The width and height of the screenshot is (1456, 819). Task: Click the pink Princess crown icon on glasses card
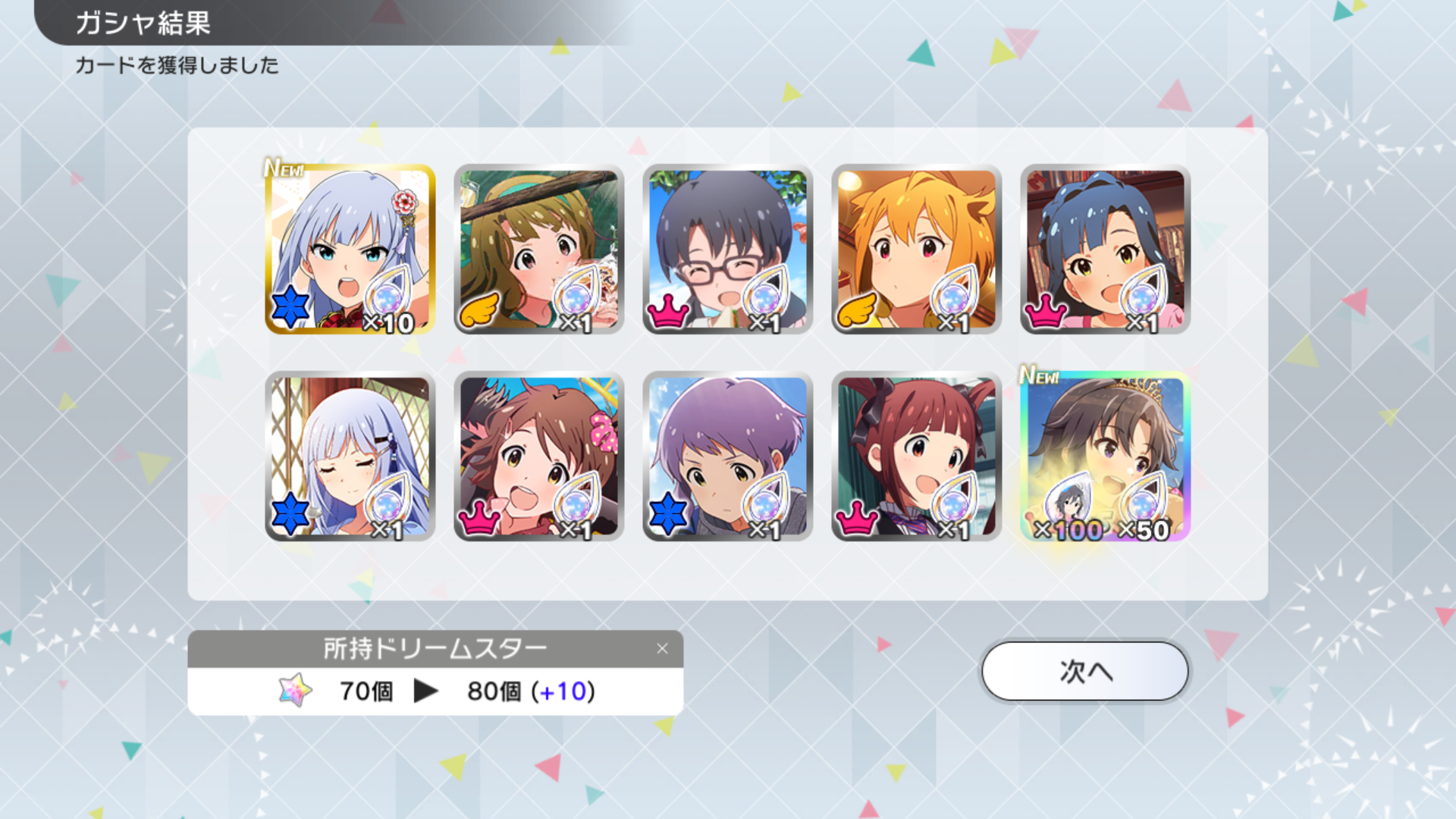tap(668, 311)
